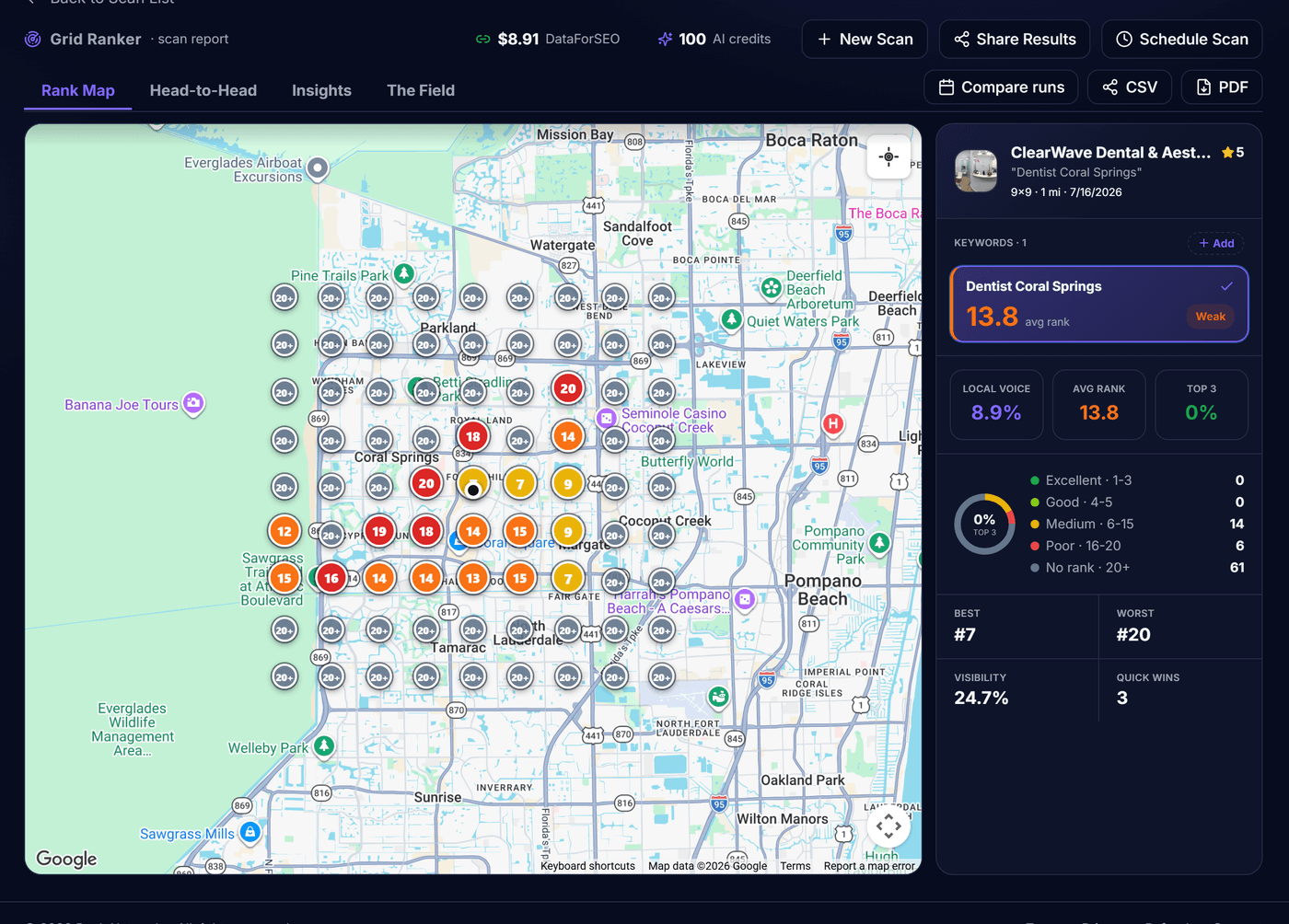Click the Good · 4-5 legend row
The width and height of the screenshot is (1289, 924).
tap(1138, 502)
